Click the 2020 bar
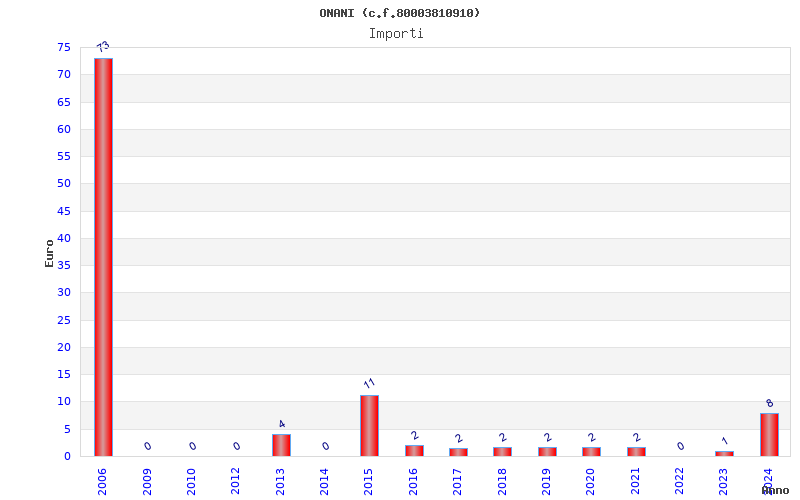The image size is (800, 500). click(x=591, y=452)
